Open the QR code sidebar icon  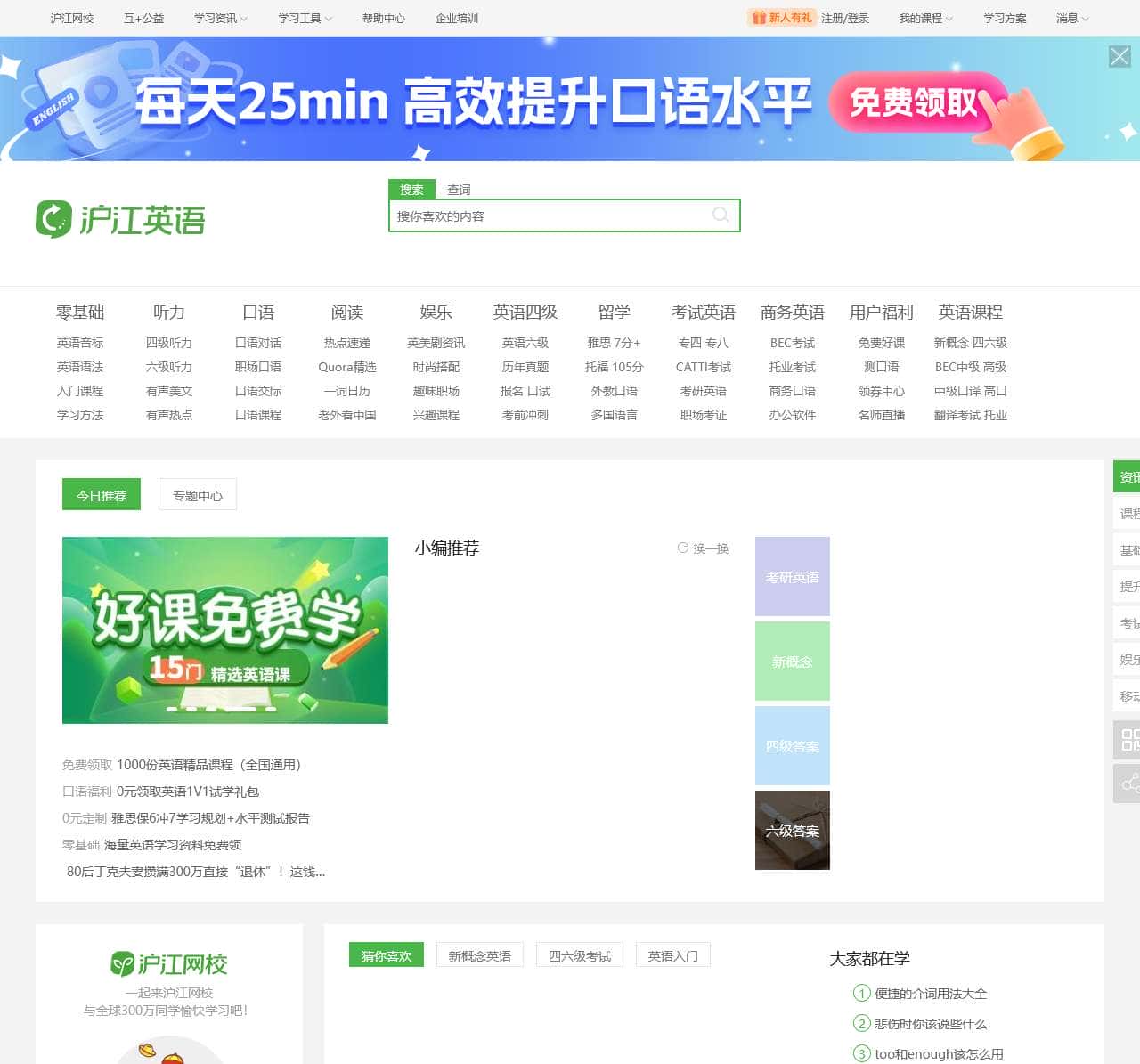1129,739
